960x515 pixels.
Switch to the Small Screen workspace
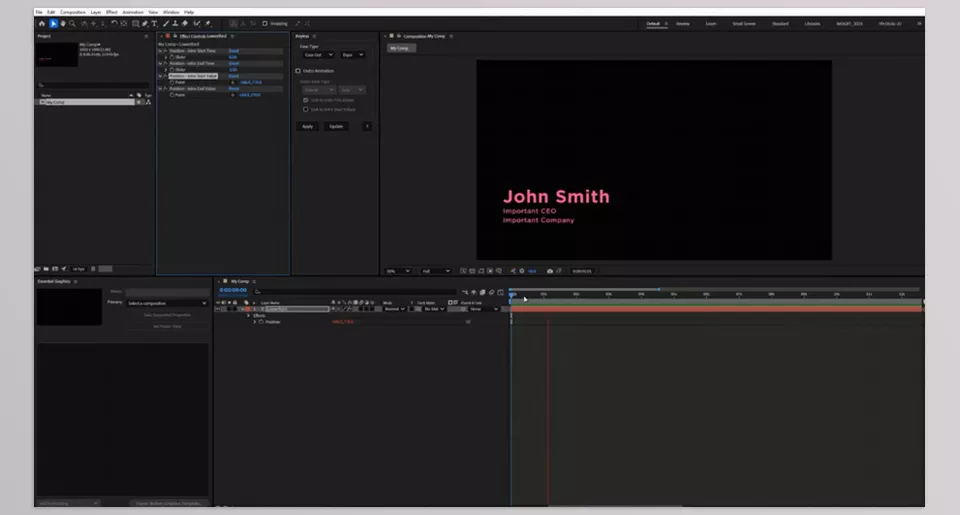point(744,24)
